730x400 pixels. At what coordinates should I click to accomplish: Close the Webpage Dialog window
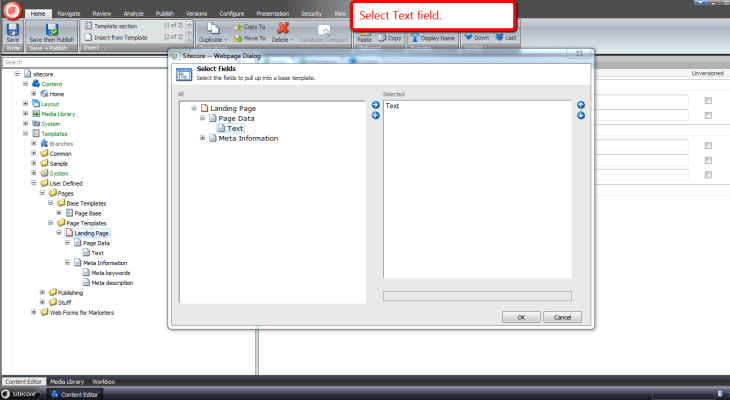[x=579, y=54]
